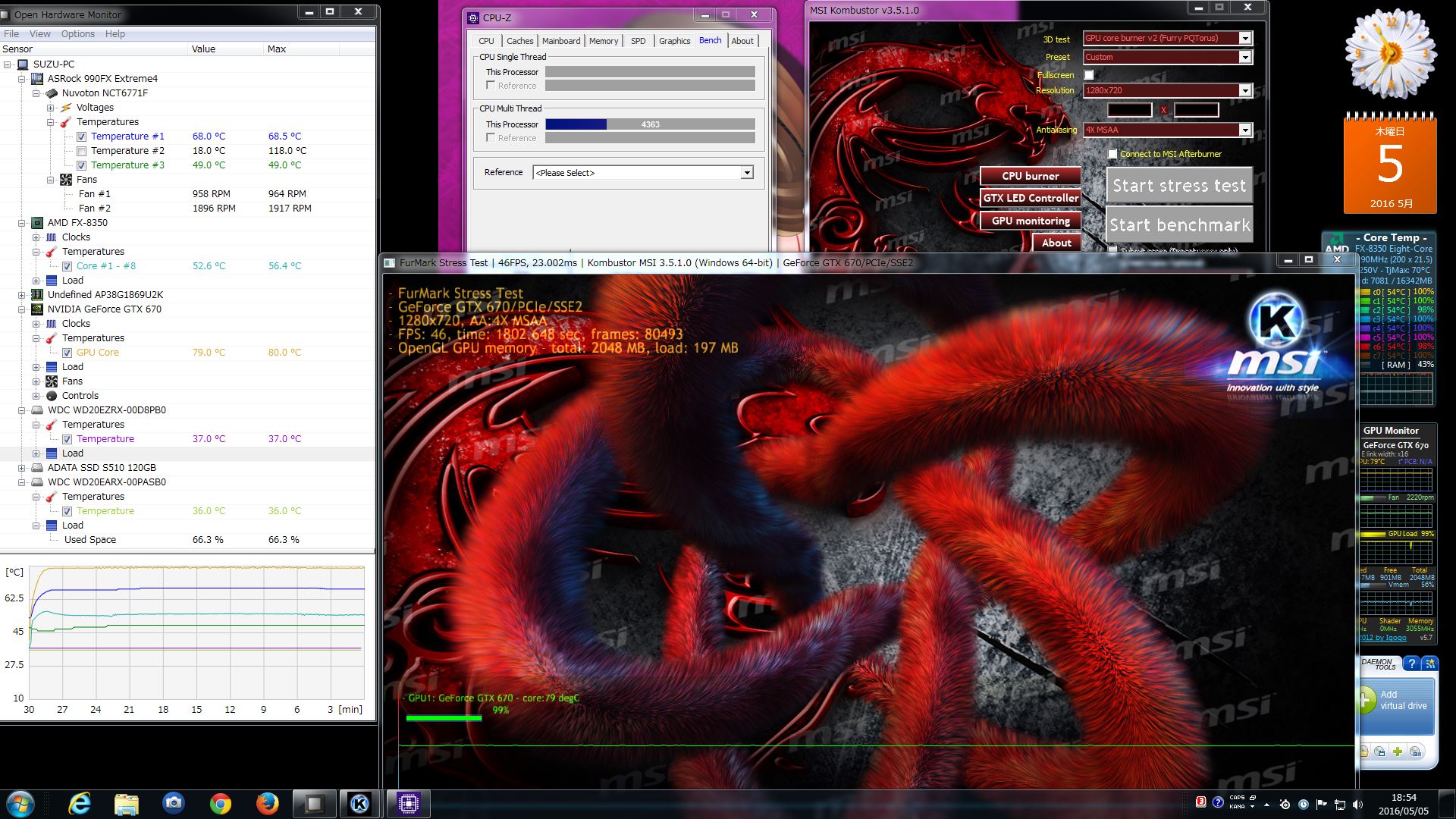This screenshot has width=1456, height=819.
Task: Click GTX LED Controller button
Action: coord(1030,198)
